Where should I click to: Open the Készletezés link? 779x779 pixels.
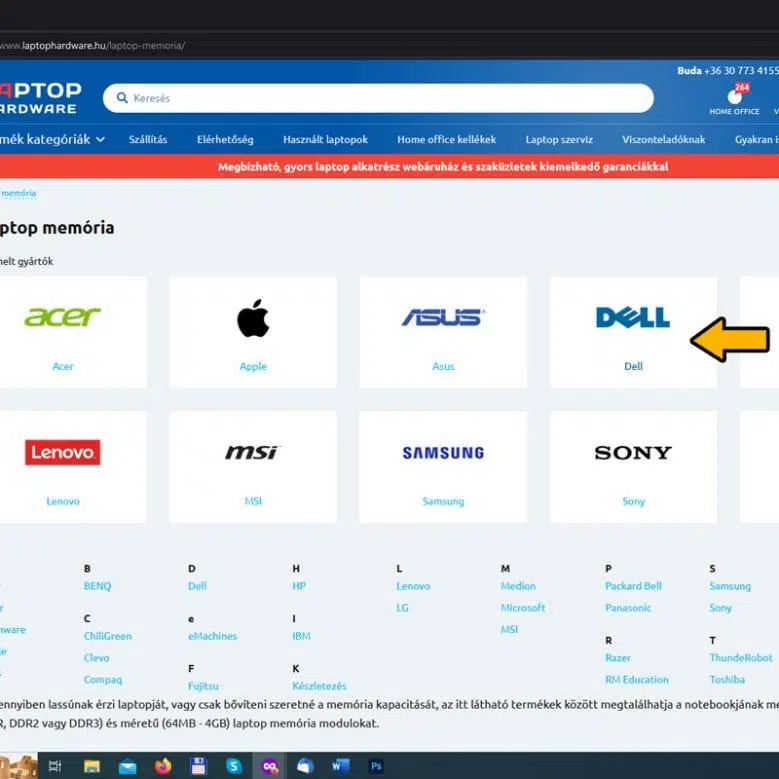tap(319, 686)
